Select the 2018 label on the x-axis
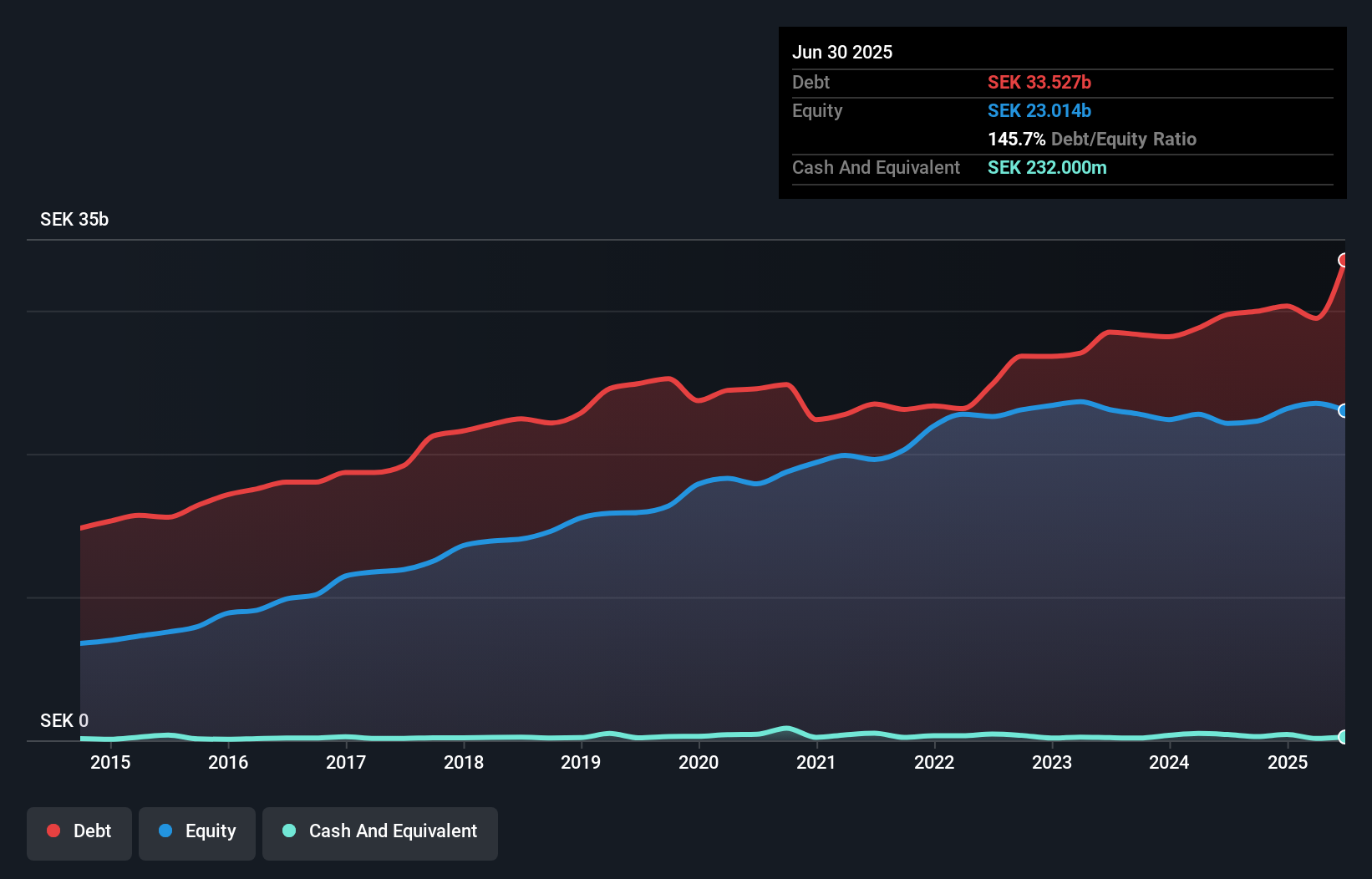Screen dimensions: 1372x879 464,762
